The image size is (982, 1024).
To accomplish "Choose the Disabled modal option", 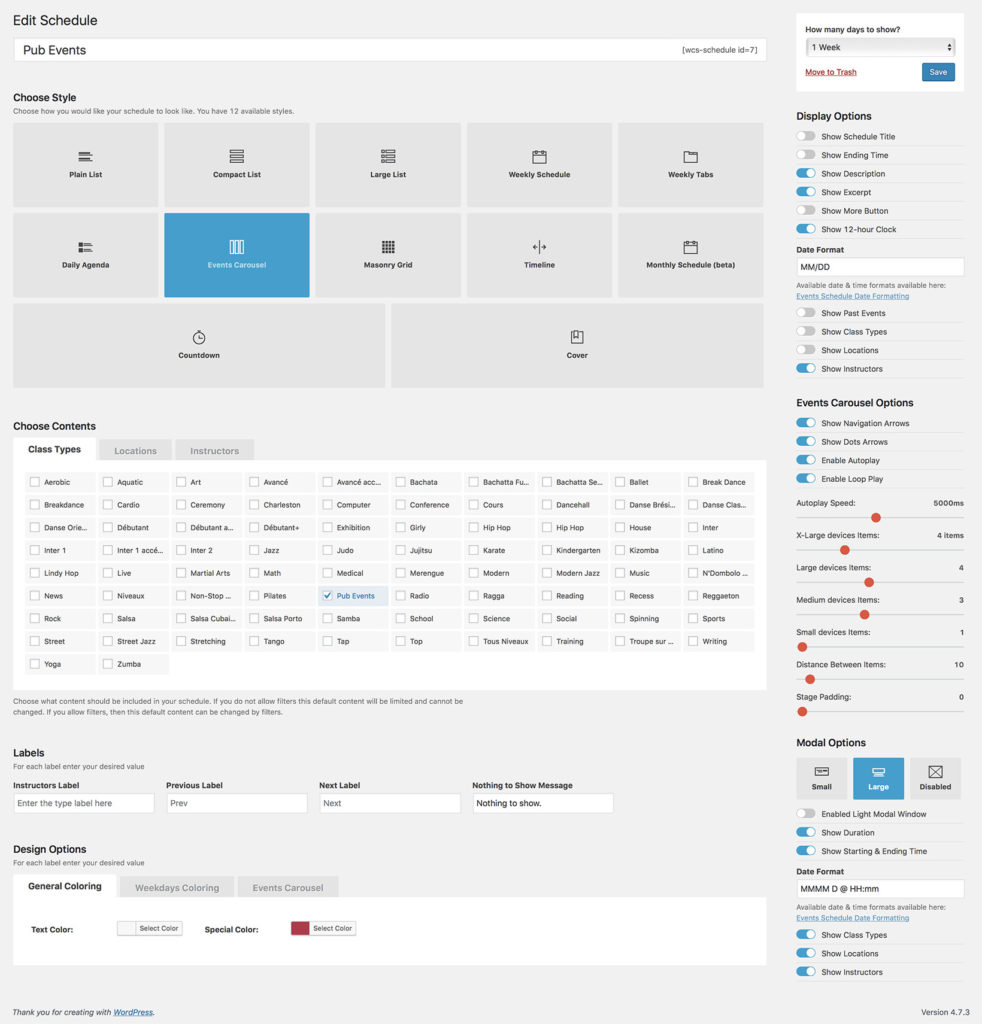I will tap(935, 778).
